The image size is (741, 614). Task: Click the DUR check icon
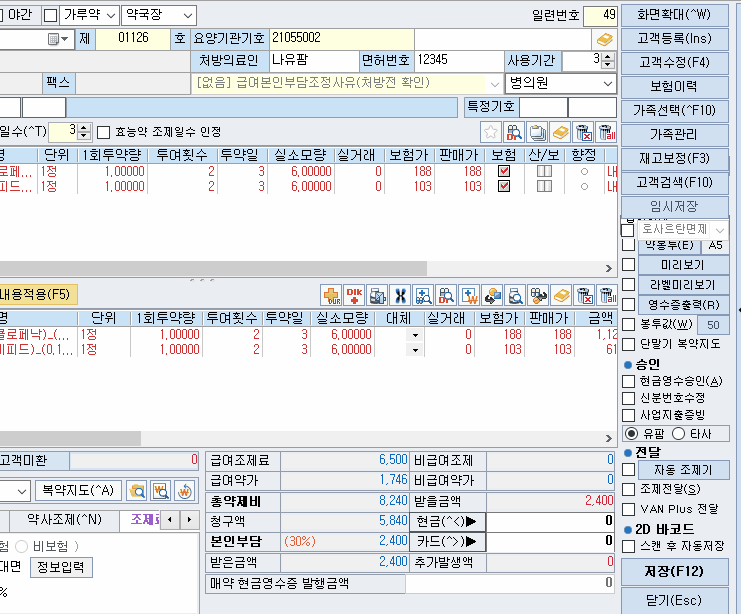[x=331, y=295]
